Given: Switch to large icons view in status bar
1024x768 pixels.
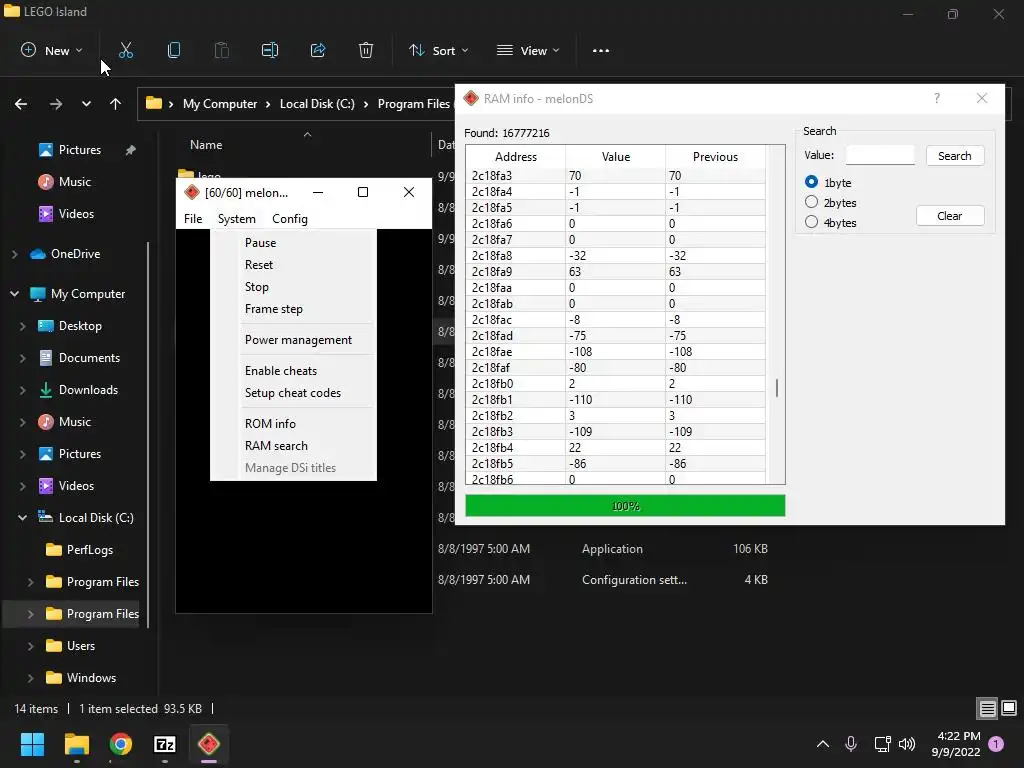Looking at the screenshot, I should tap(1009, 709).
